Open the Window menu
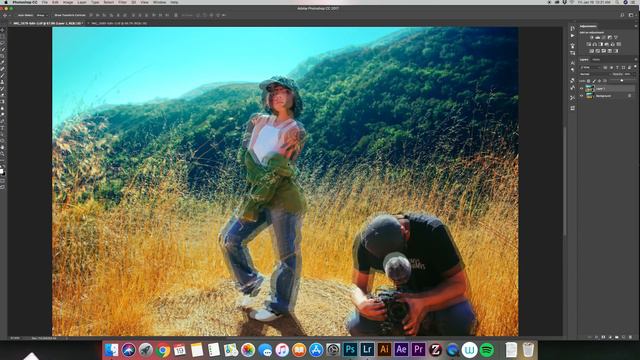Image resolution: width=640 pixels, height=360 pixels. pos(160,2)
